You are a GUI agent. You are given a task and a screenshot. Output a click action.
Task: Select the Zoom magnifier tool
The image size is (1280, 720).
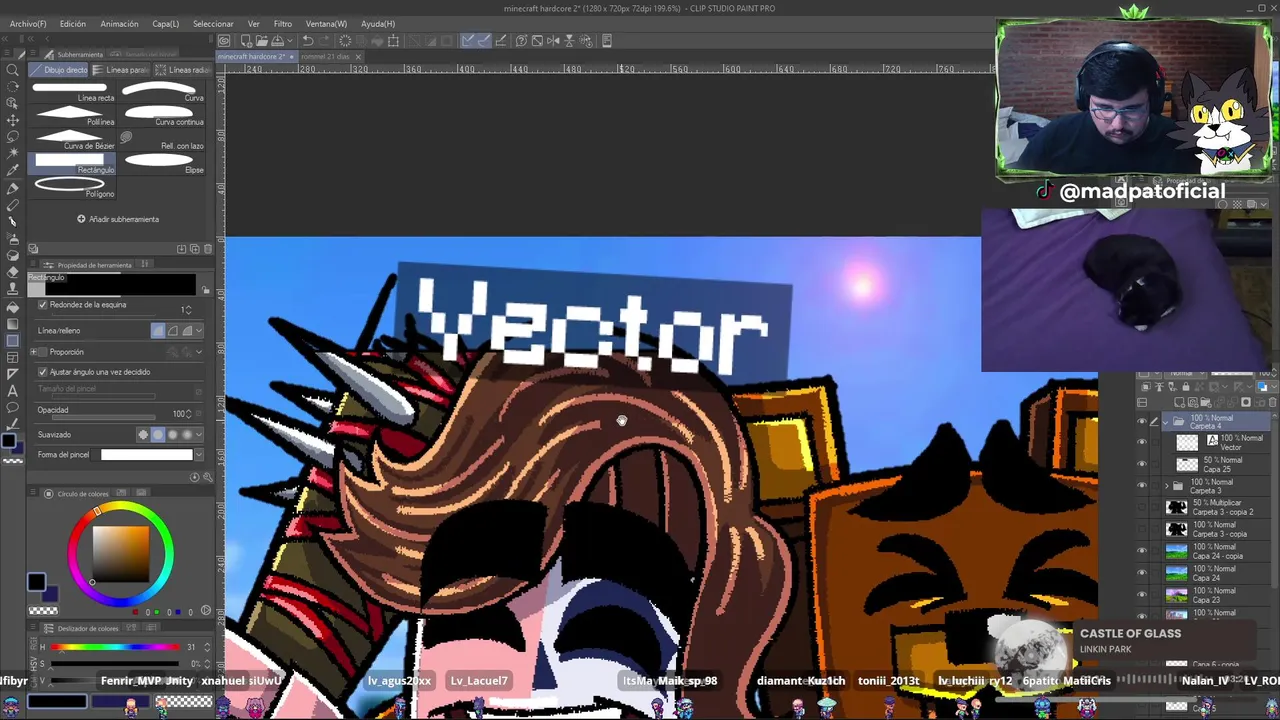12,70
